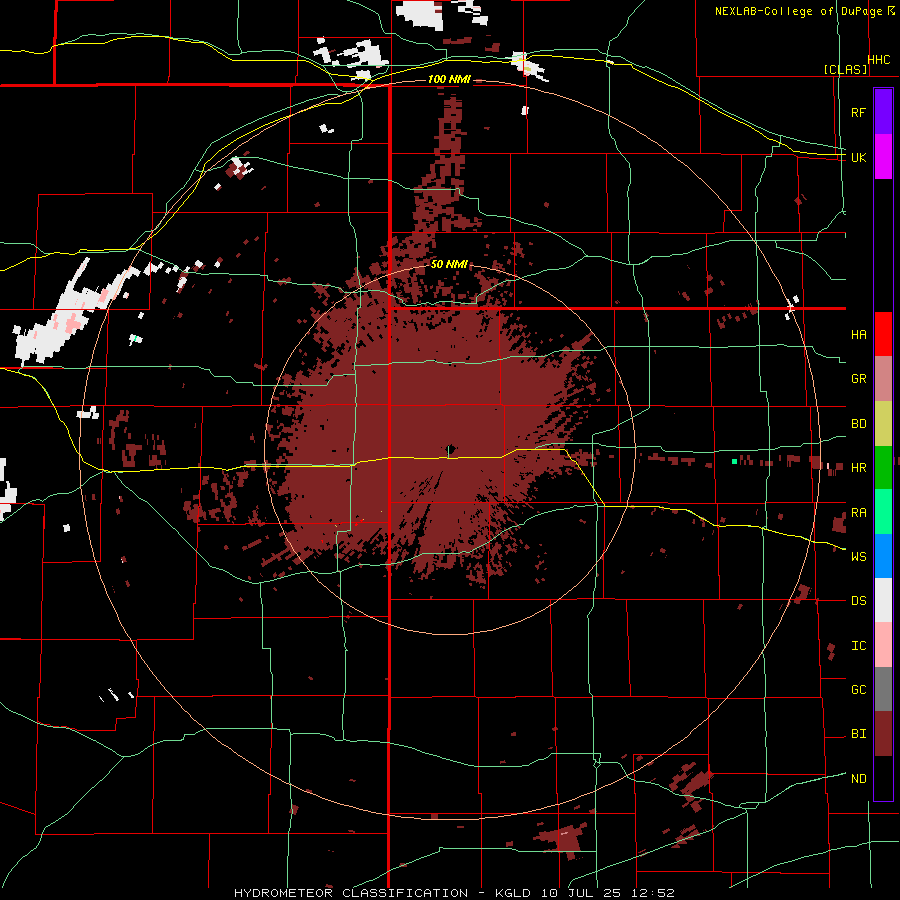The height and width of the screenshot is (900, 900).
Task: Click the IC legend label
Action: pyautogui.click(x=858, y=646)
